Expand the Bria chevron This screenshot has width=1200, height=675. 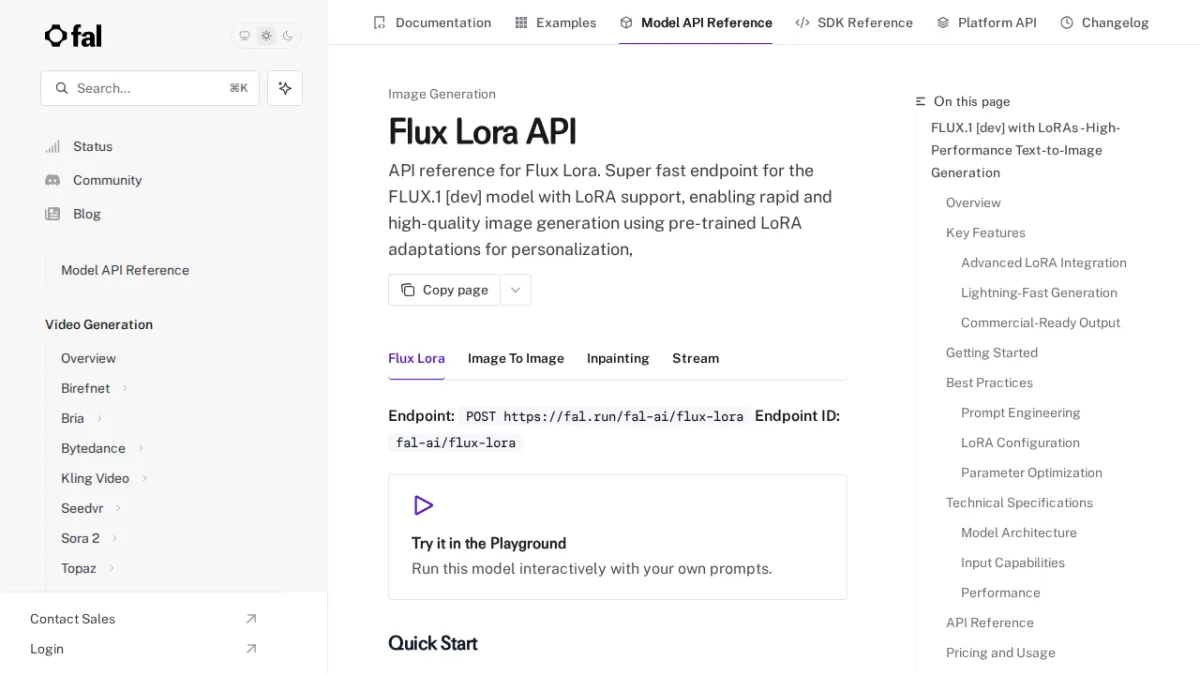[99, 418]
